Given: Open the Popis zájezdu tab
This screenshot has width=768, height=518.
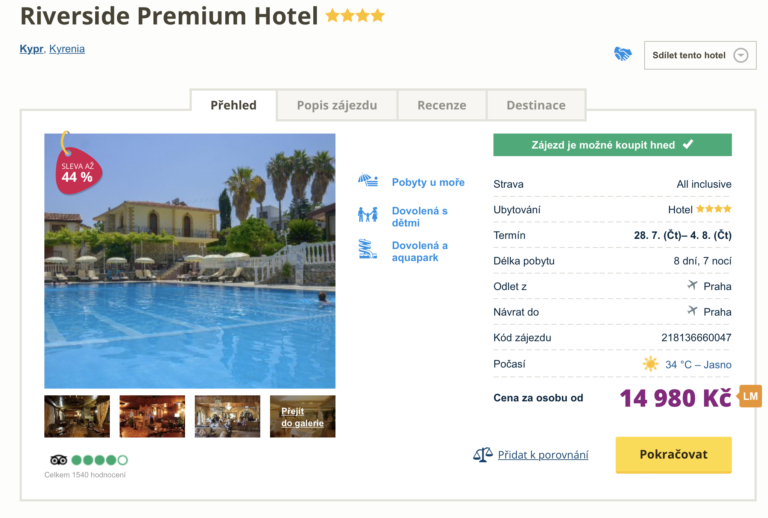Looking at the screenshot, I should [x=337, y=105].
